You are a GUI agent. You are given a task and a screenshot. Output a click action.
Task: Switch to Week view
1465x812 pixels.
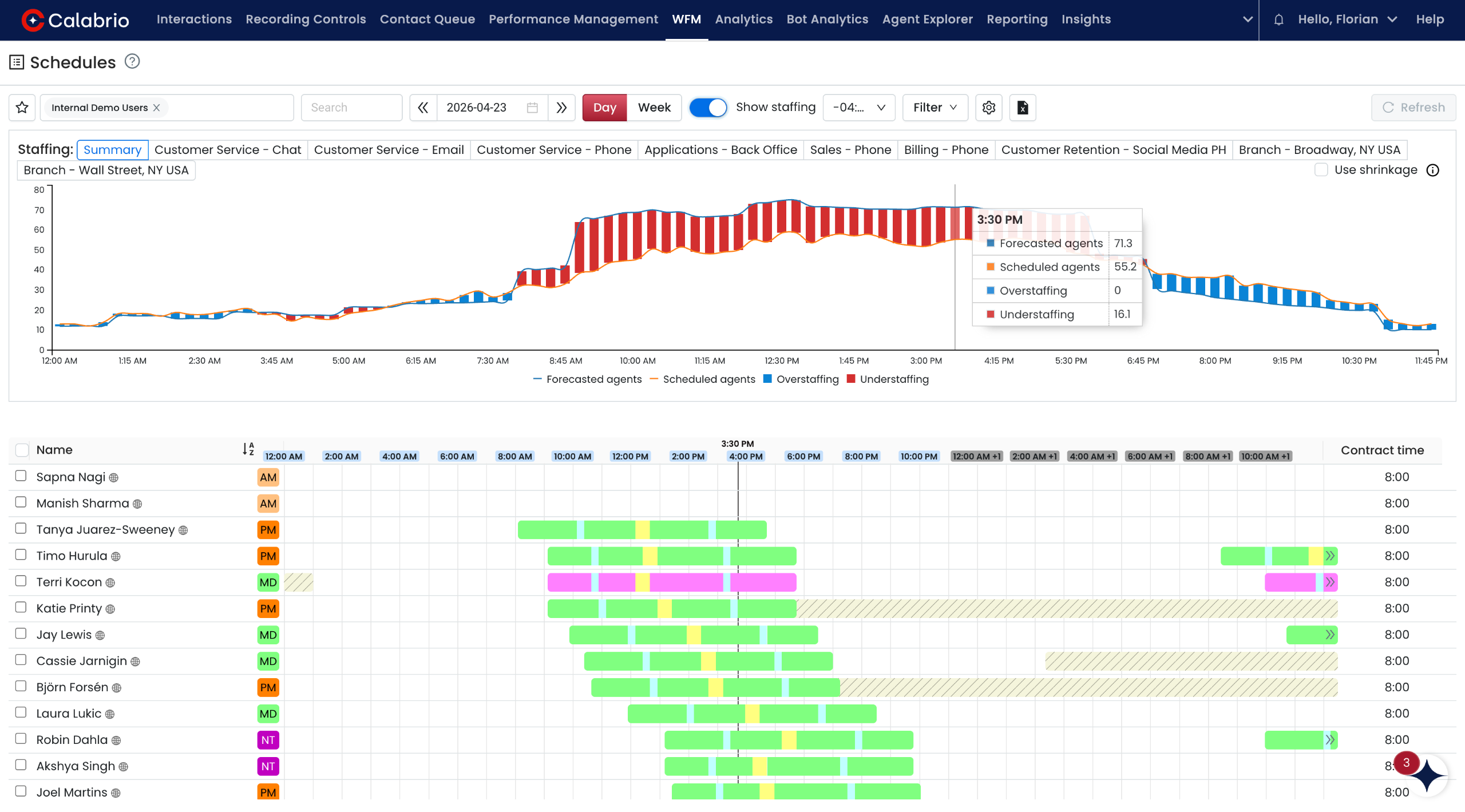coord(654,108)
